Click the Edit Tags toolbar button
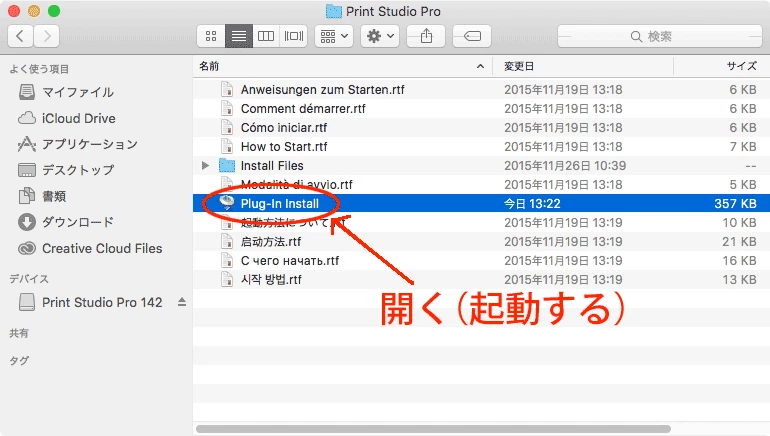The height and width of the screenshot is (436, 770). pos(472,36)
